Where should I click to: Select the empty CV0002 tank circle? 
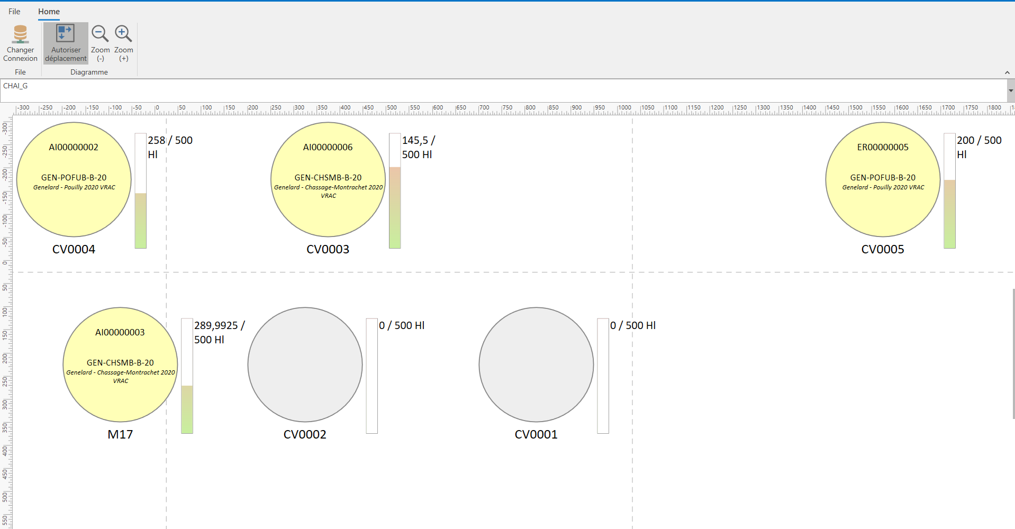tap(305, 365)
